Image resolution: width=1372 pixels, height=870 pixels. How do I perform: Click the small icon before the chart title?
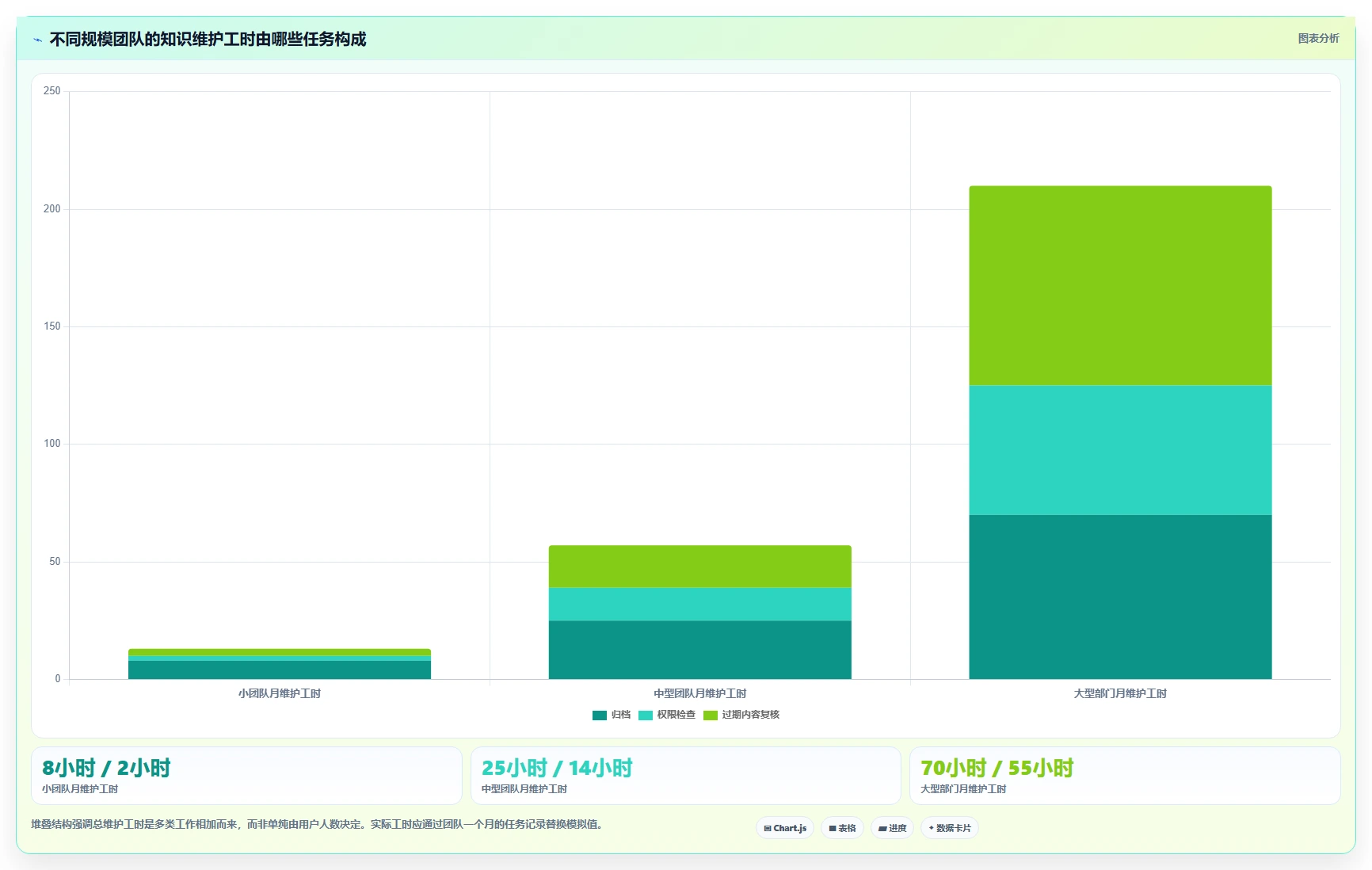coord(37,40)
